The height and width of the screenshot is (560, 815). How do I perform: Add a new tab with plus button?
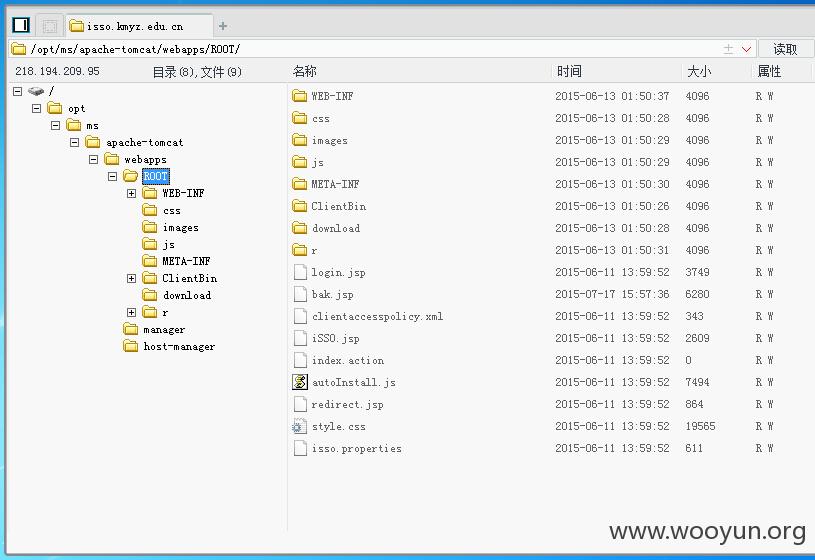[223, 26]
